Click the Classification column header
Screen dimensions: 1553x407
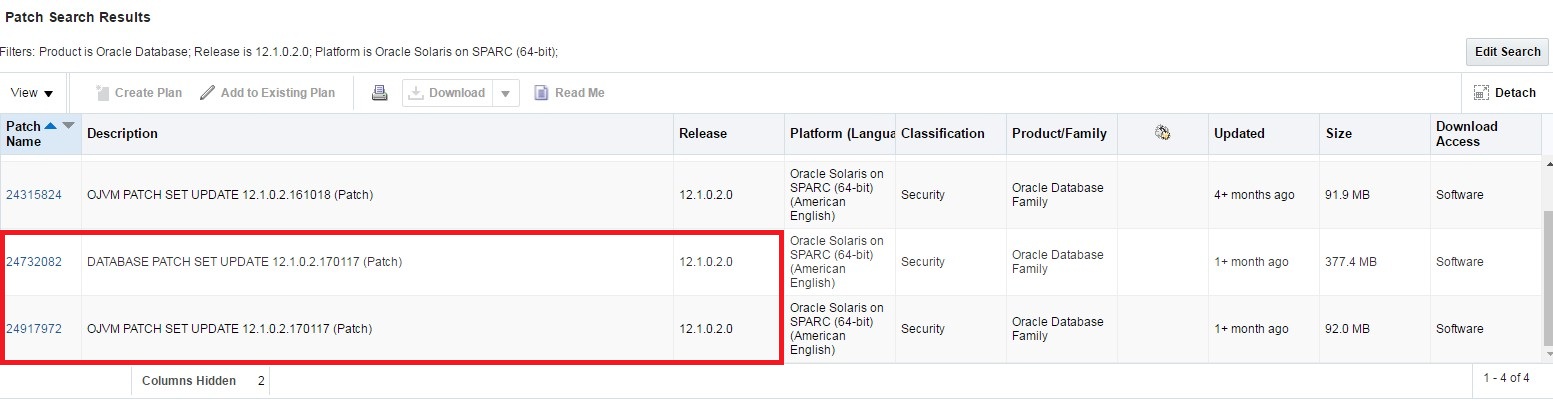point(942,133)
